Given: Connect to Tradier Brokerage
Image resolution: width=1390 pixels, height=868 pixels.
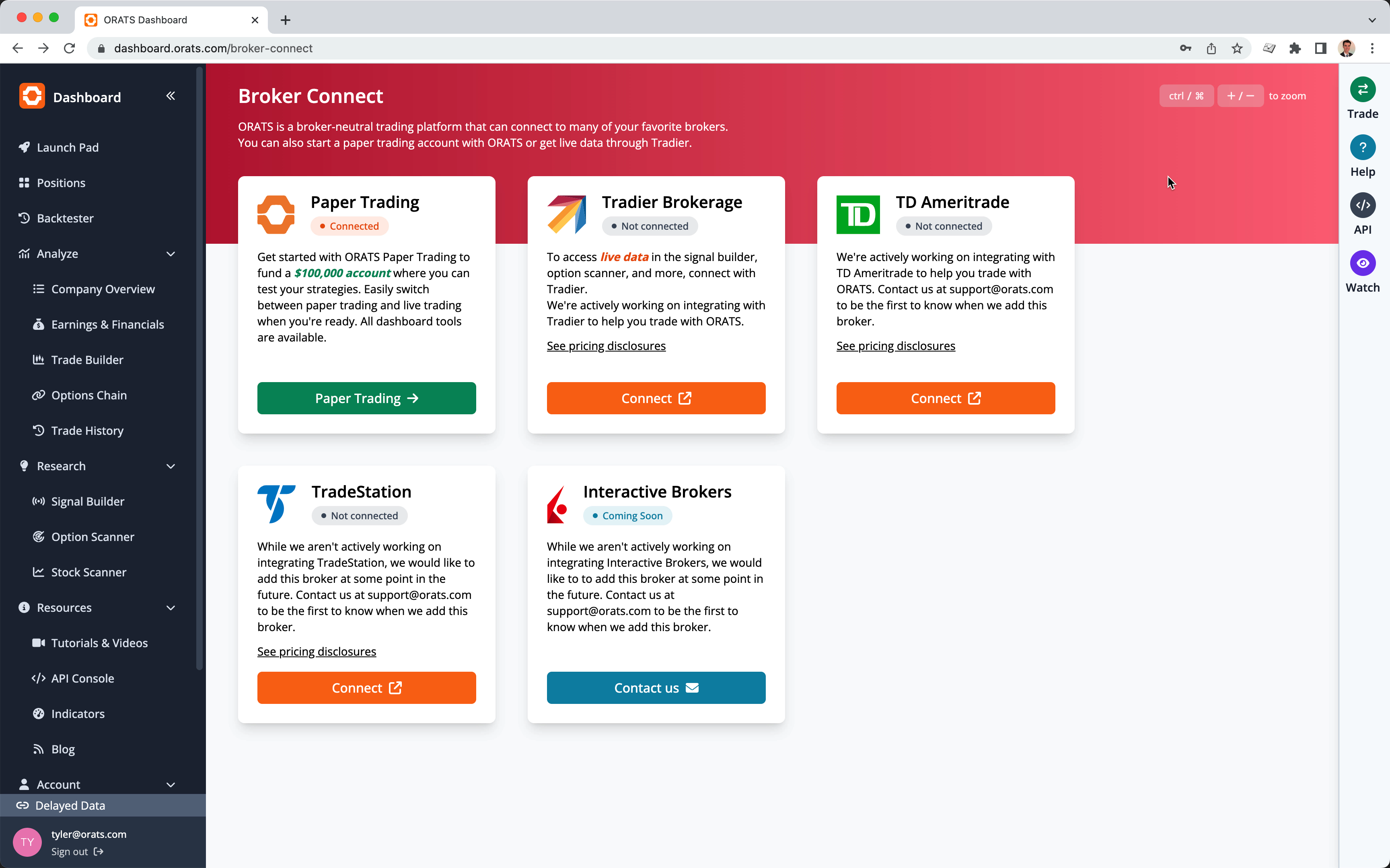Looking at the screenshot, I should tap(656, 398).
